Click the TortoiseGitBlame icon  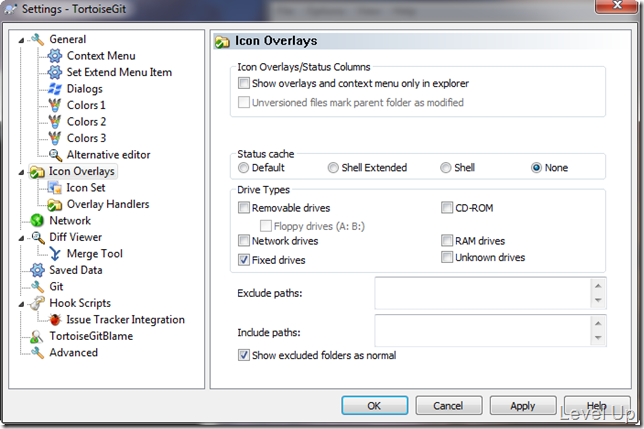pos(37,336)
